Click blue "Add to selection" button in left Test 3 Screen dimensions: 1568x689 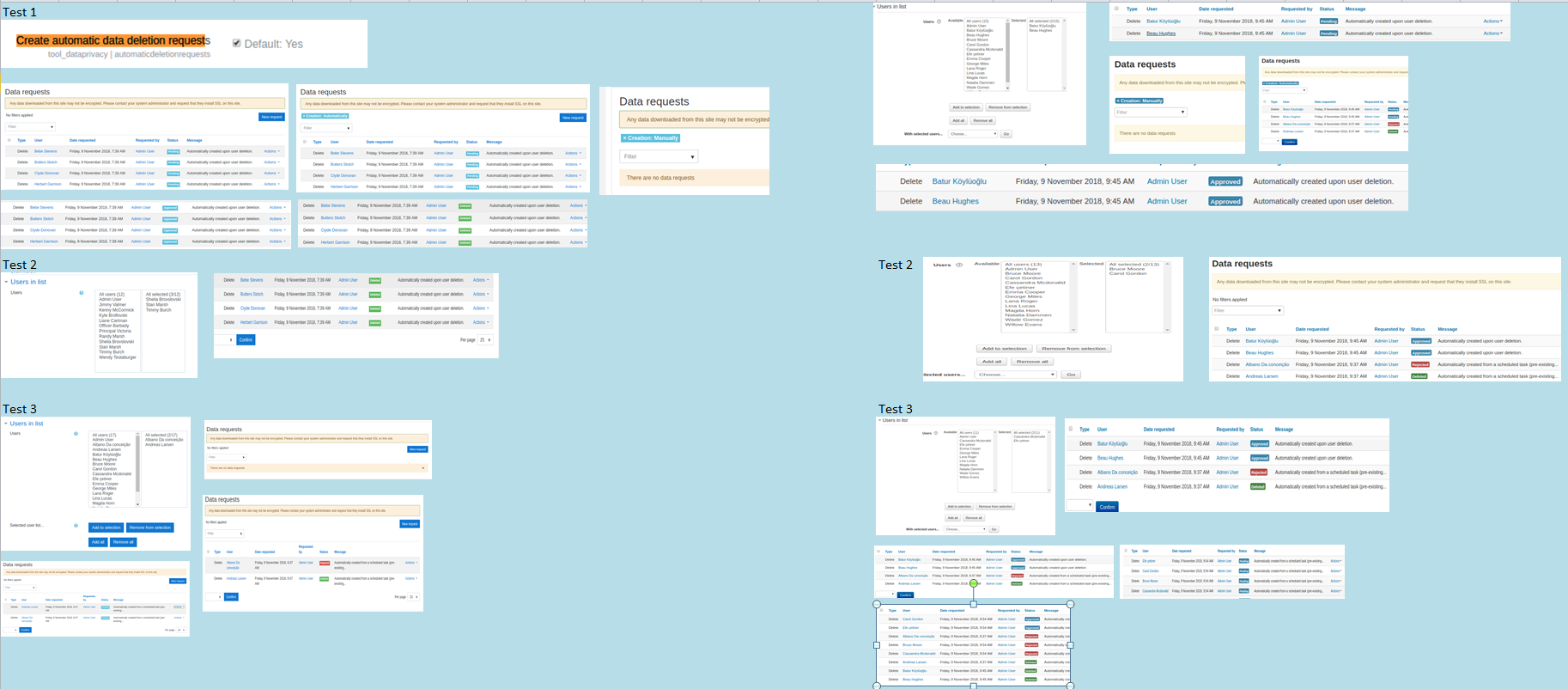pos(106,527)
